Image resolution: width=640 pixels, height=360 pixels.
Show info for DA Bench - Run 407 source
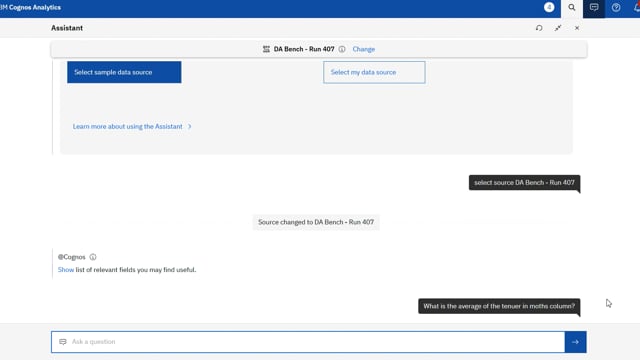pyautogui.click(x=342, y=49)
